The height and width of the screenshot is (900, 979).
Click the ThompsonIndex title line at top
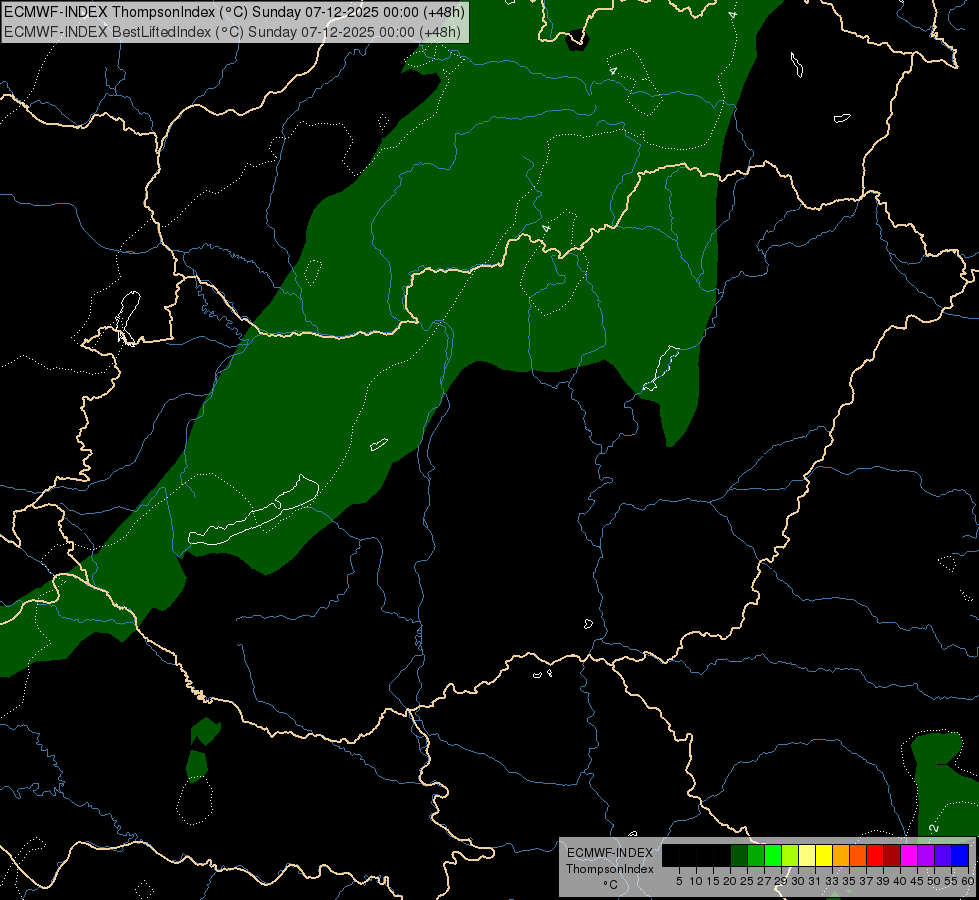point(234,12)
